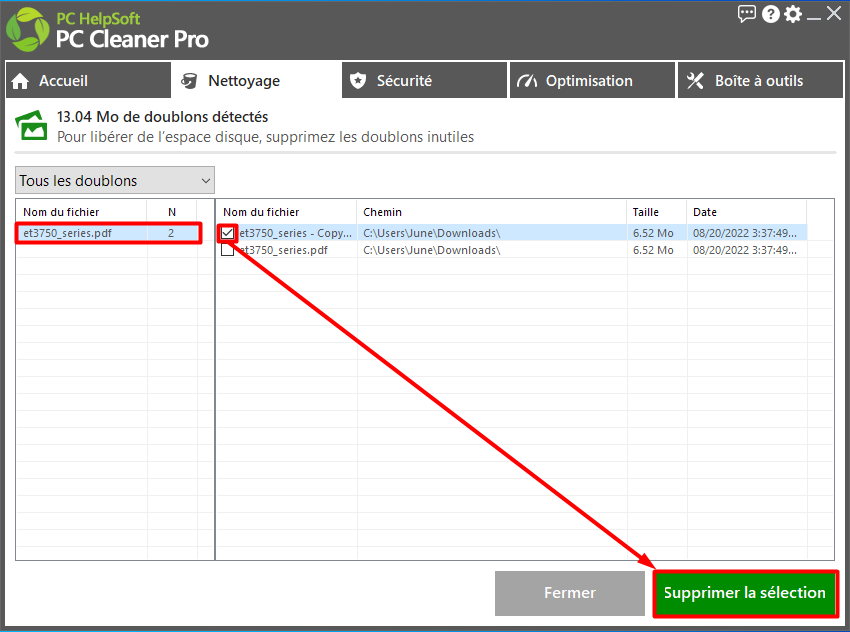The width and height of the screenshot is (850, 632).
Task: Open the feedback chat bubble icon
Action: [x=746, y=14]
